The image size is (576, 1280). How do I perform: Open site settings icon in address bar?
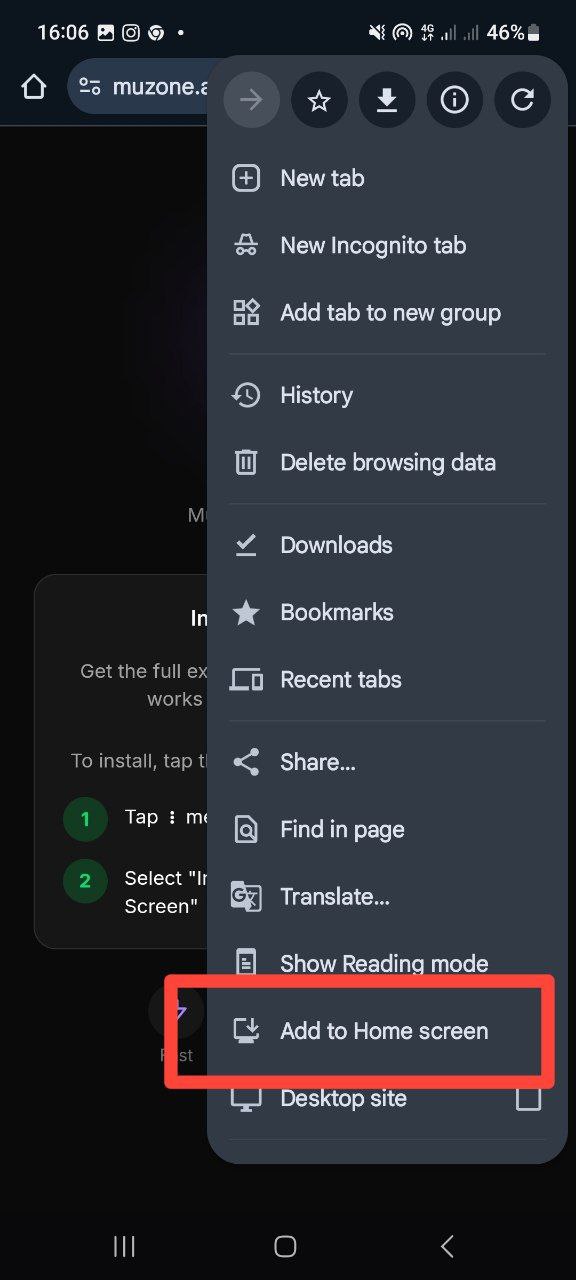click(x=90, y=87)
